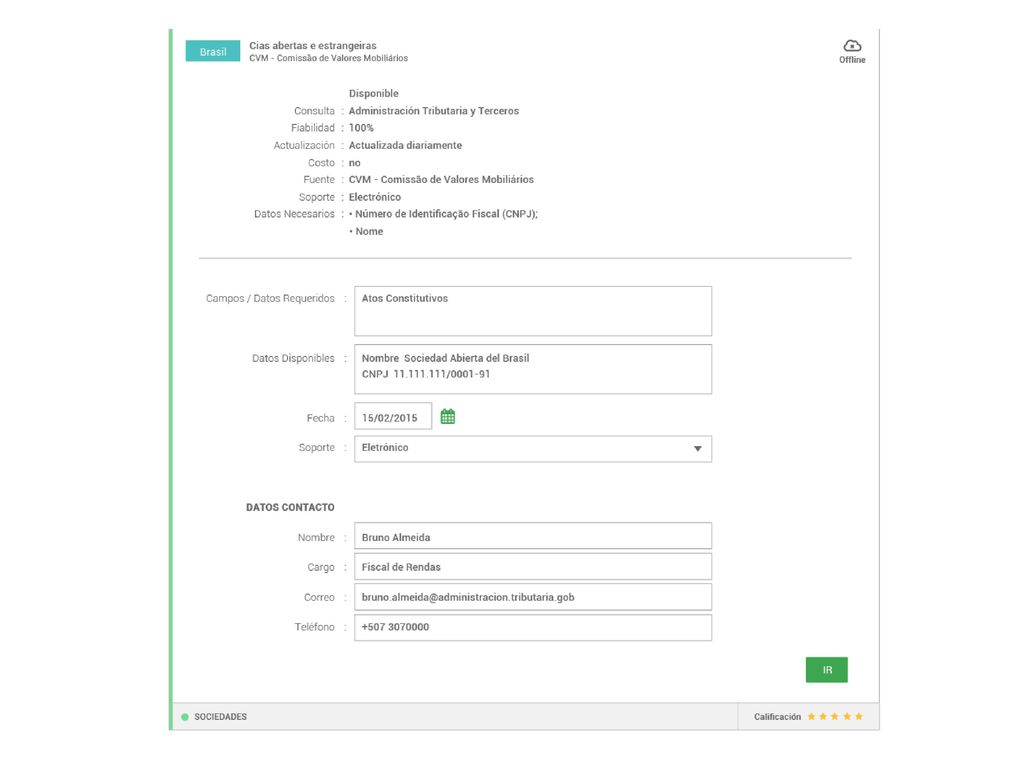Click the Disponible status text

(x=374, y=93)
